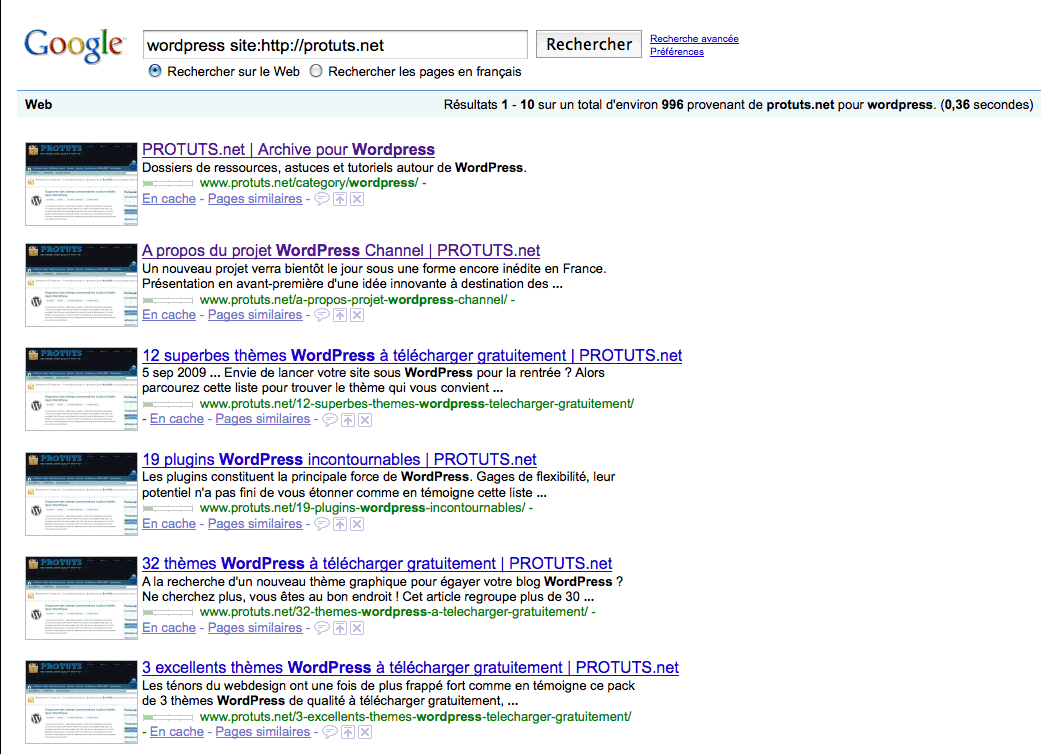Image resolution: width=1042 pixels, height=754 pixels.
Task: Select Rechercher les pages en français radio button
Action: [x=316, y=70]
